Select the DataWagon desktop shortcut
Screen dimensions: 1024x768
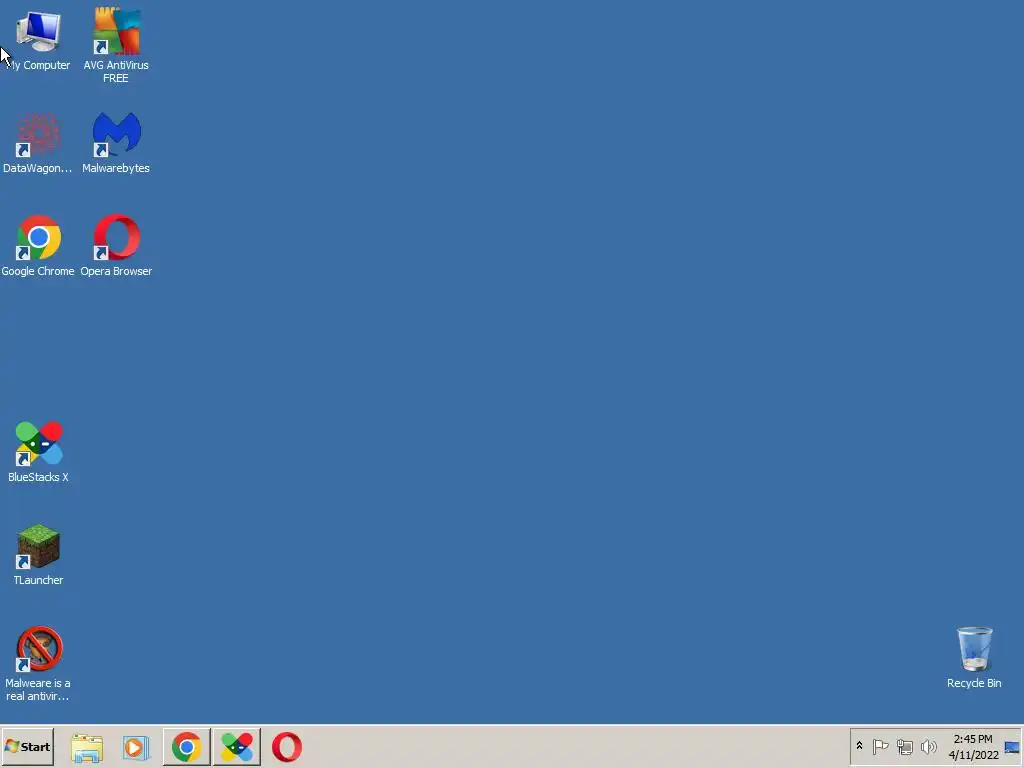pyautogui.click(x=38, y=144)
